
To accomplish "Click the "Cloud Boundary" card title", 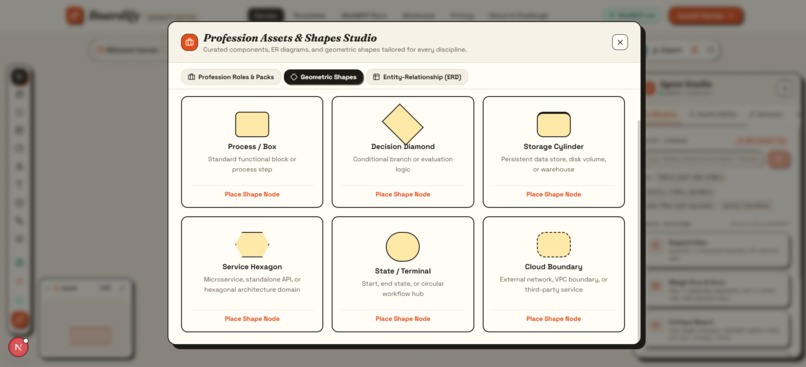I will [x=554, y=267].
